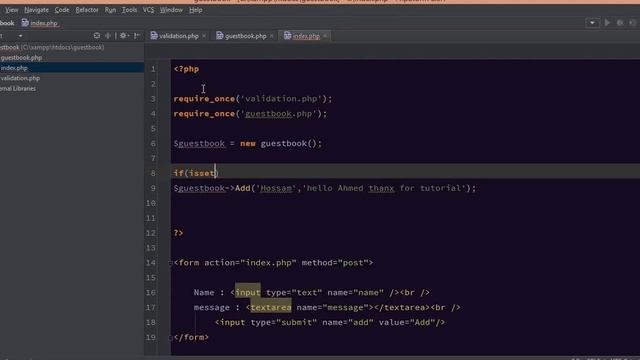
Task: Click line number 13 in the gutter
Action: [151, 248]
